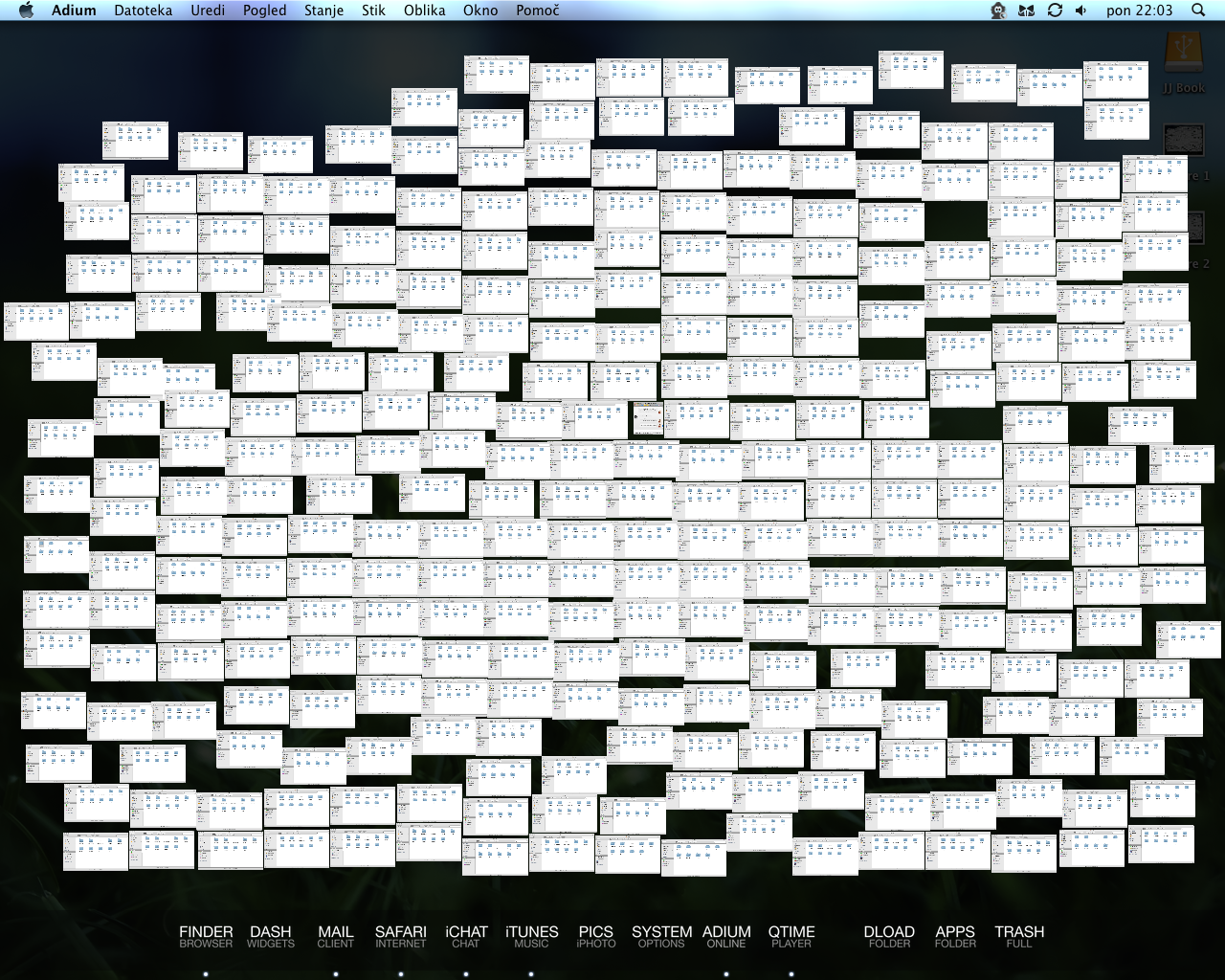Open QTIME Player in the dock
This screenshot has width=1225, height=980.
[791, 936]
